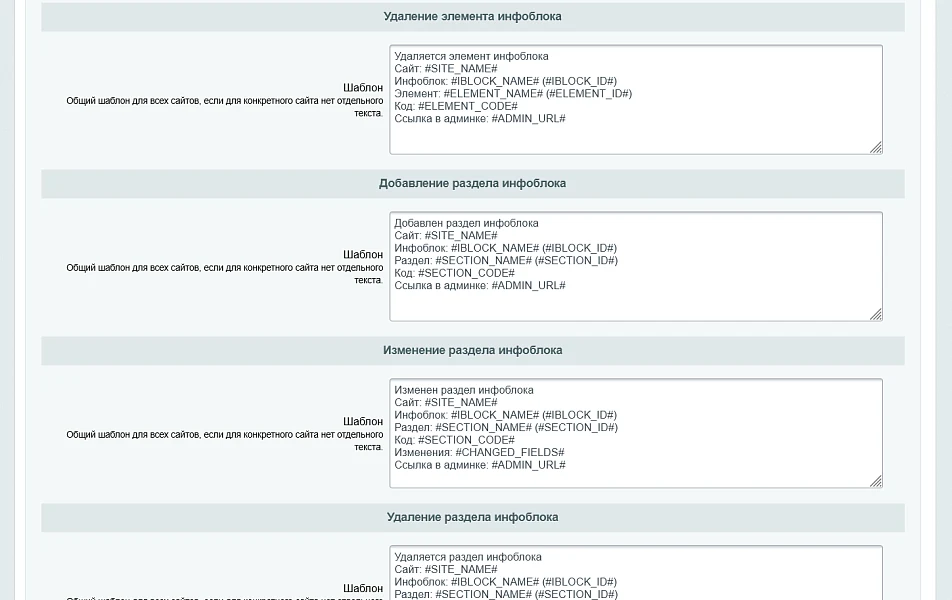952x600 pixels.
Task: Click the 'Код: #SECTION_CODE#' line in the change section template
Action: coord(454,440)
